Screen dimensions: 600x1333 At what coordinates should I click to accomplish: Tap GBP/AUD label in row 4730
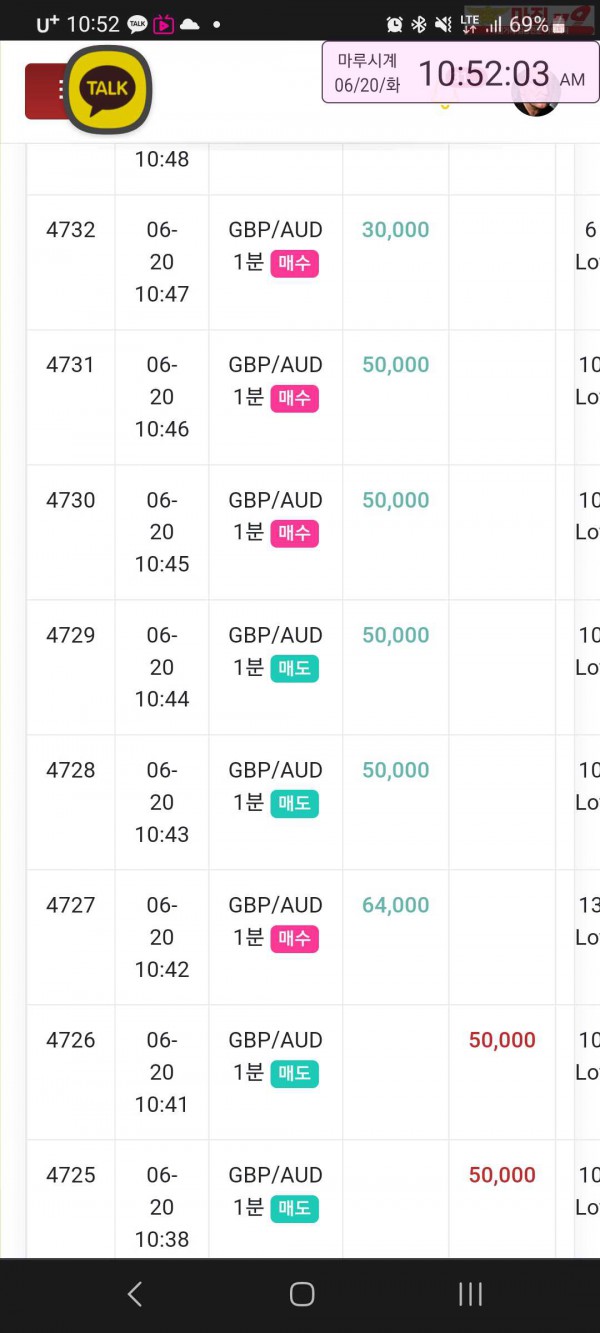tap(275, 500)
